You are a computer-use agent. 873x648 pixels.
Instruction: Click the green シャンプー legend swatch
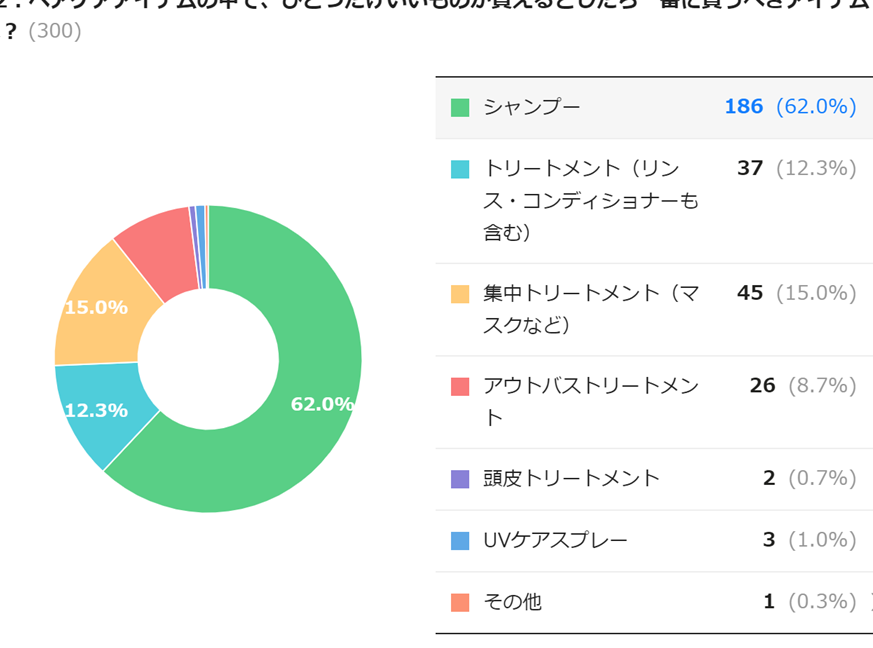460,107
